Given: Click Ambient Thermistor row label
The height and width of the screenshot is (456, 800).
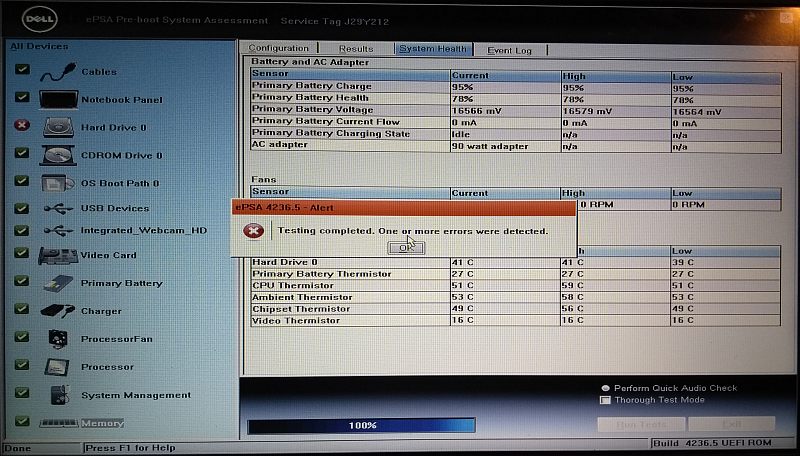Looking at the screenshot, I should tap(302, 297).
